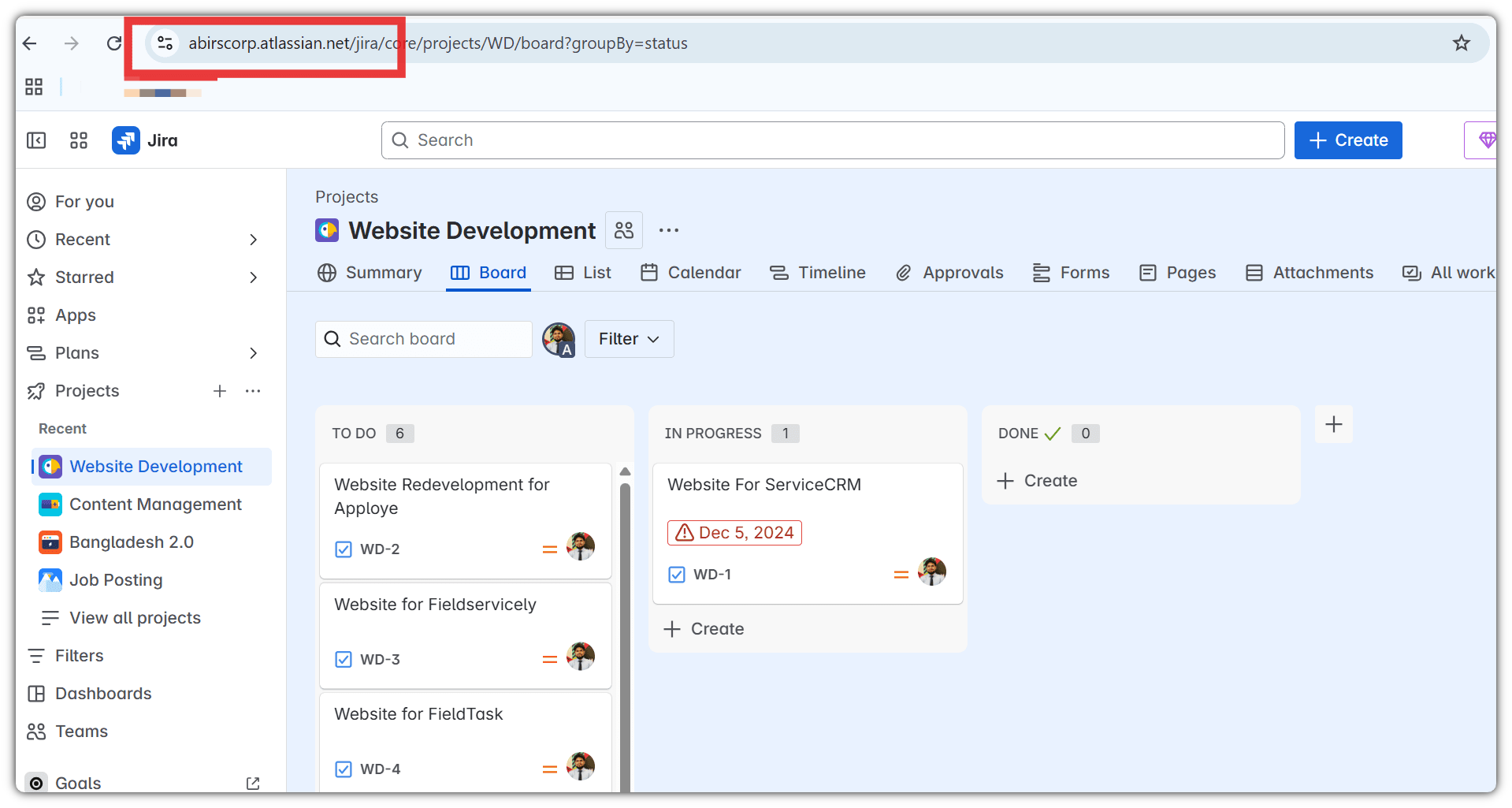The height and width of the screenshot is (808, 1512).
Task: Click the browser forward arrow
Action: coord(72,43)
